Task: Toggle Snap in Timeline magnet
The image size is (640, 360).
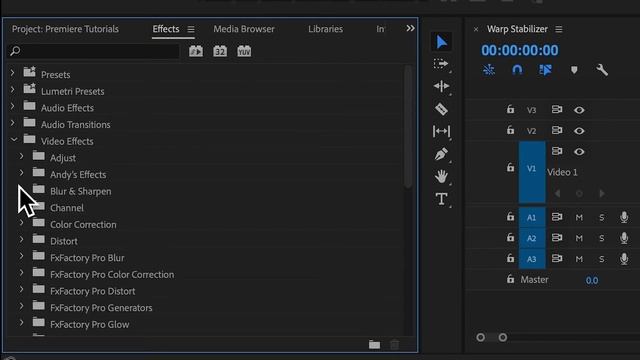Action: (x=517, y=70)
